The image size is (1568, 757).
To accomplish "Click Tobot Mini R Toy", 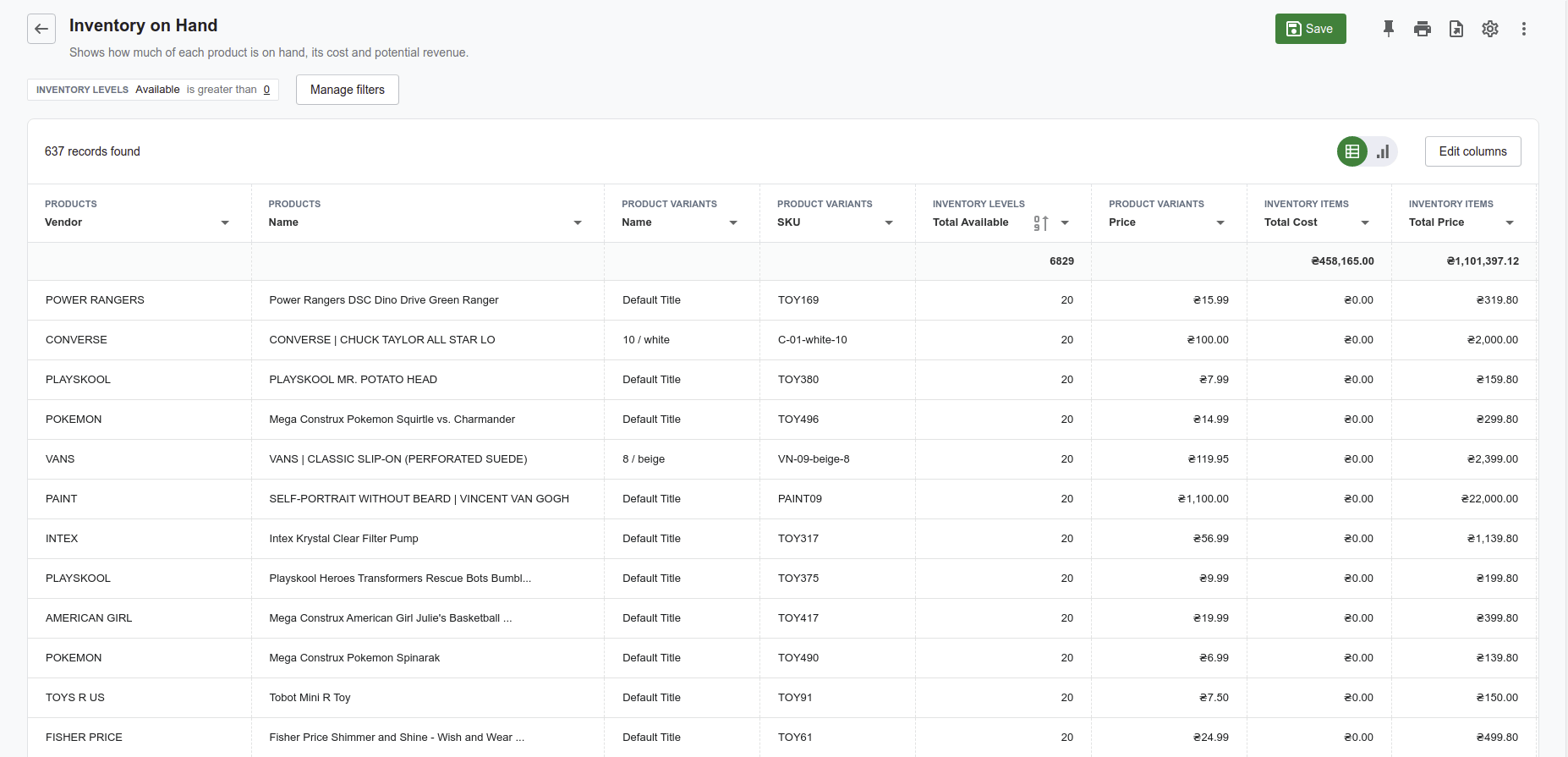I will pos(310,698).
